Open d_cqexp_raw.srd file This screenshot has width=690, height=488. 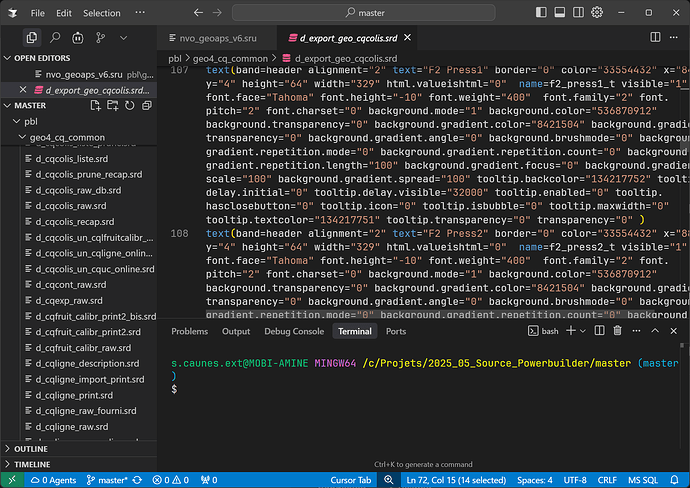(69, 301)
